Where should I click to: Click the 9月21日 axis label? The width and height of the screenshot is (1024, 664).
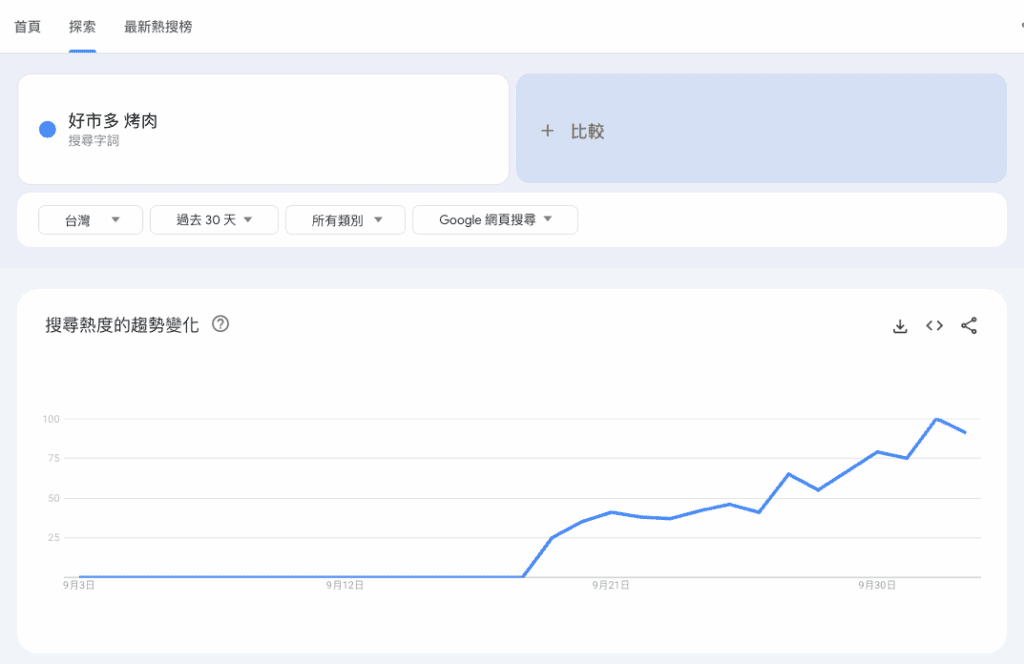coord(611,585)
